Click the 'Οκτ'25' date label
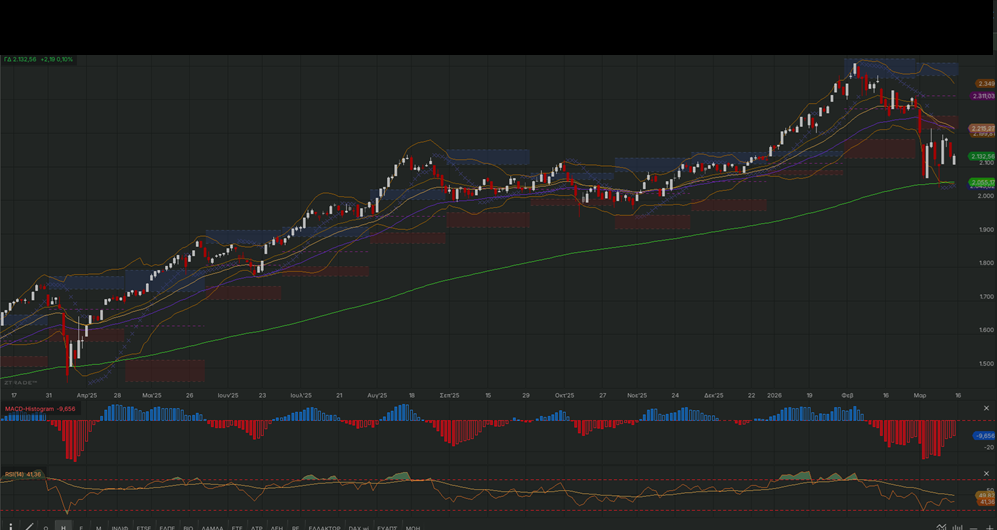The width and height of the screenshot is (997, 530). point(565,395)
